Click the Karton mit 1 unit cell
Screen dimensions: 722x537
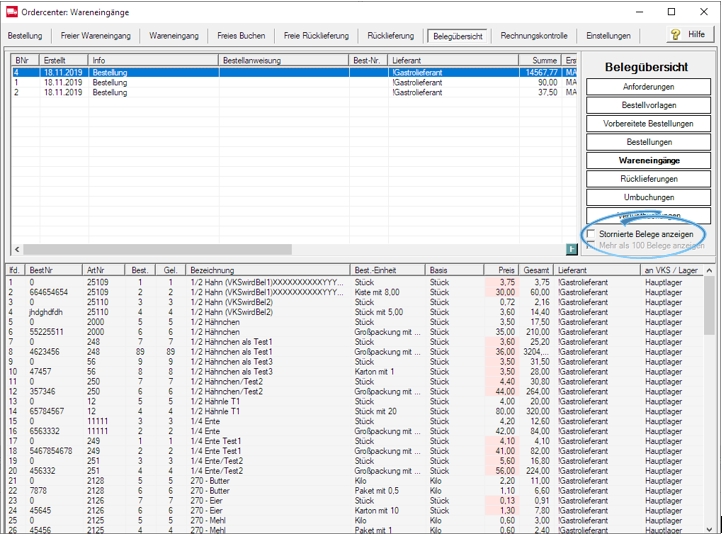(374, 371)
